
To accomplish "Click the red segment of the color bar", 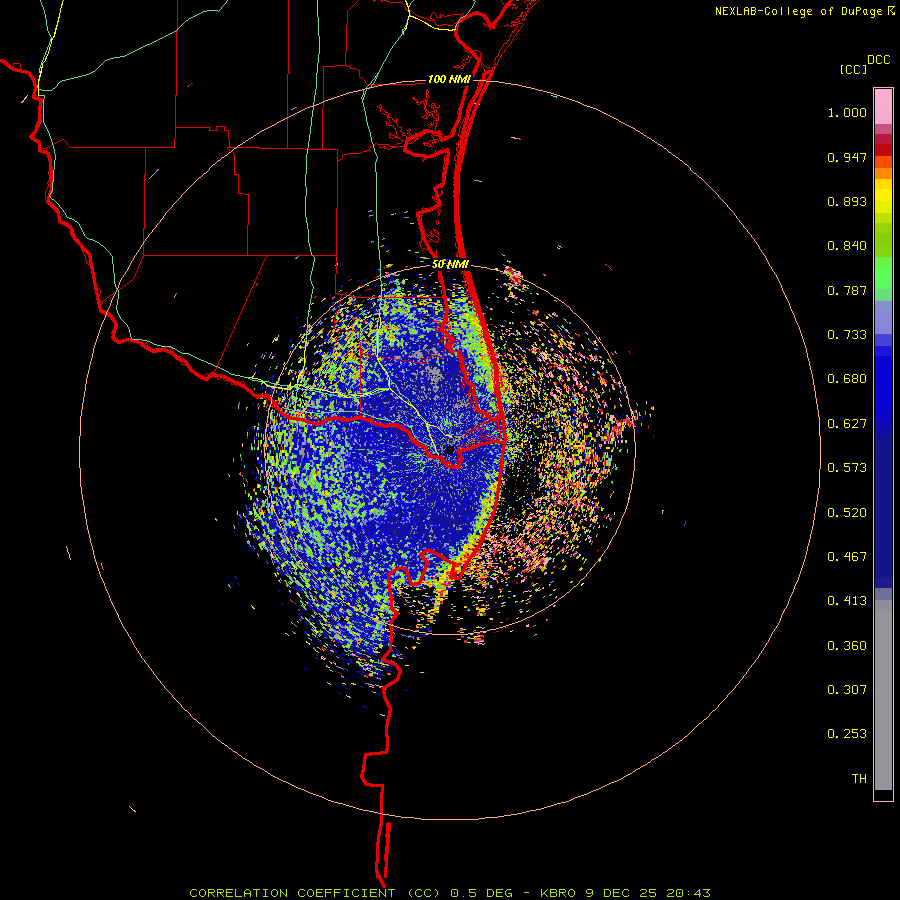I will (883, 150).
